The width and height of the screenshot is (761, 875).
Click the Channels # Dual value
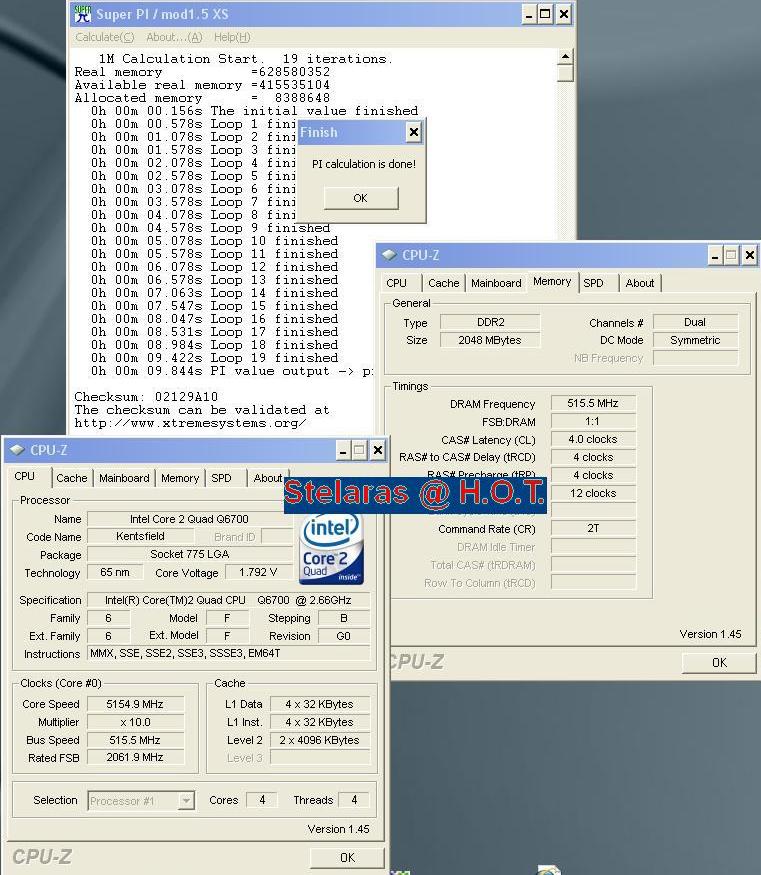(695, 322)
